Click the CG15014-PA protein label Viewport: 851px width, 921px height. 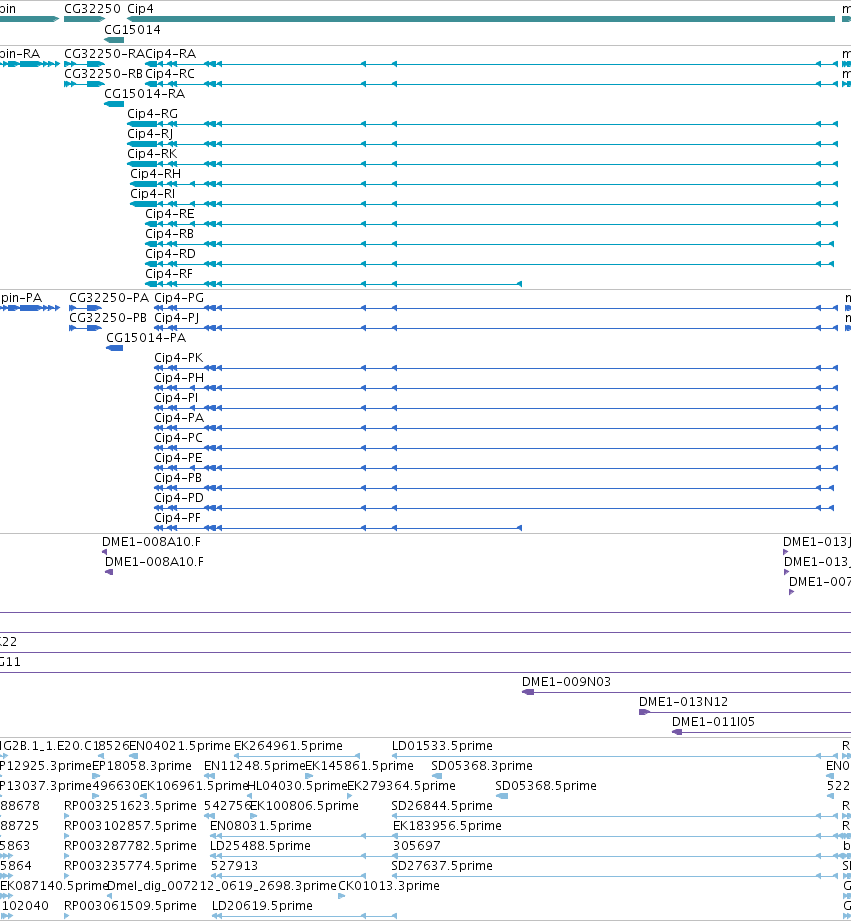click(x=146, y=338)
